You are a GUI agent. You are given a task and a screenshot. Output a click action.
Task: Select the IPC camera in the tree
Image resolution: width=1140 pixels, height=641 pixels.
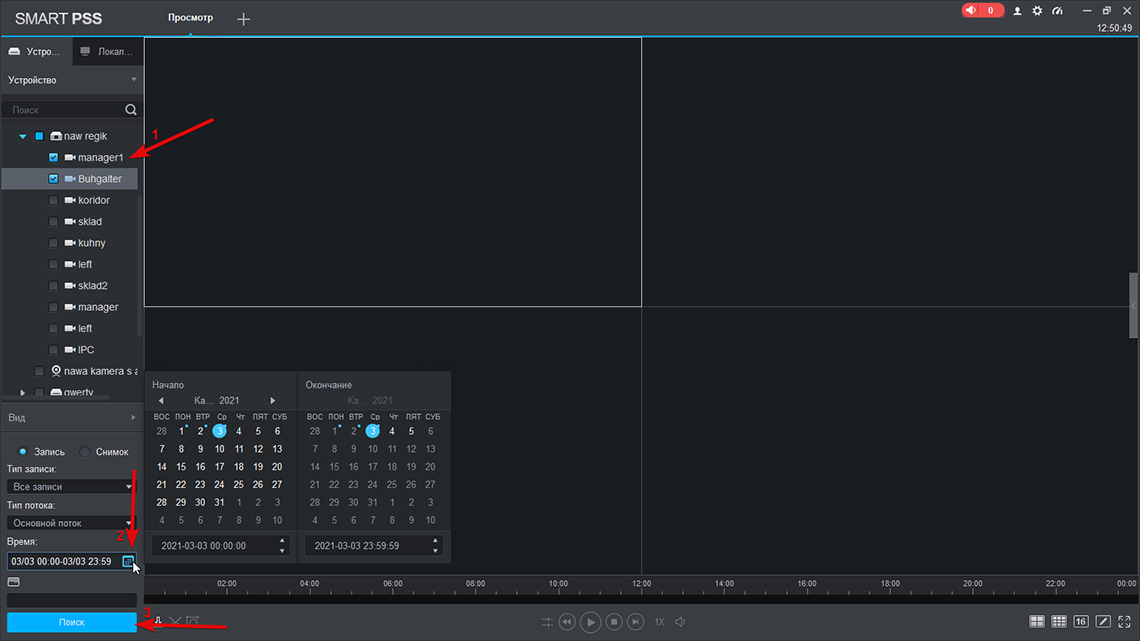coord(86,350)
